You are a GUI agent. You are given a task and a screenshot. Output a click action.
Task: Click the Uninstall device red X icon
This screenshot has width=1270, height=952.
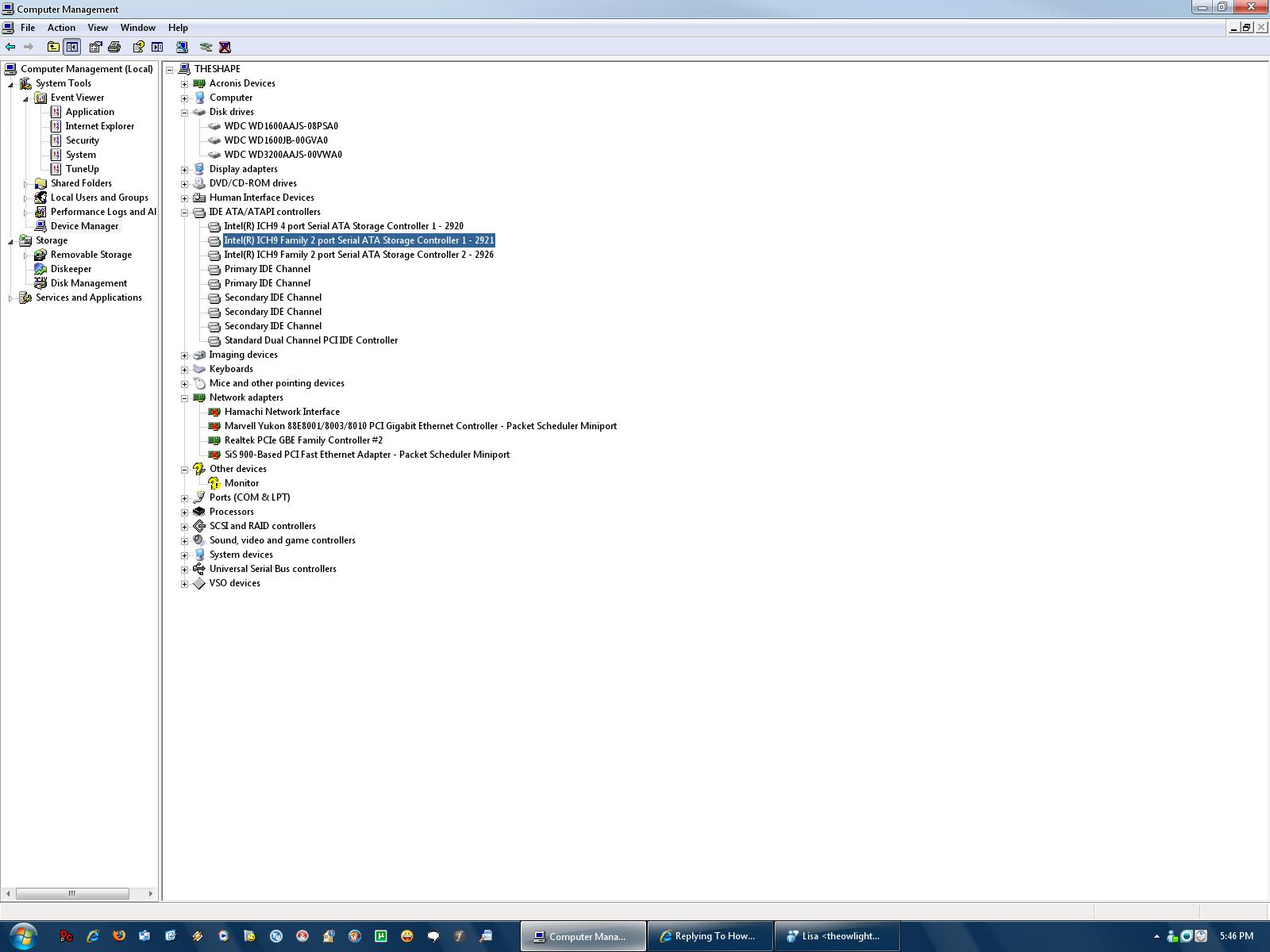click(225, 47)
